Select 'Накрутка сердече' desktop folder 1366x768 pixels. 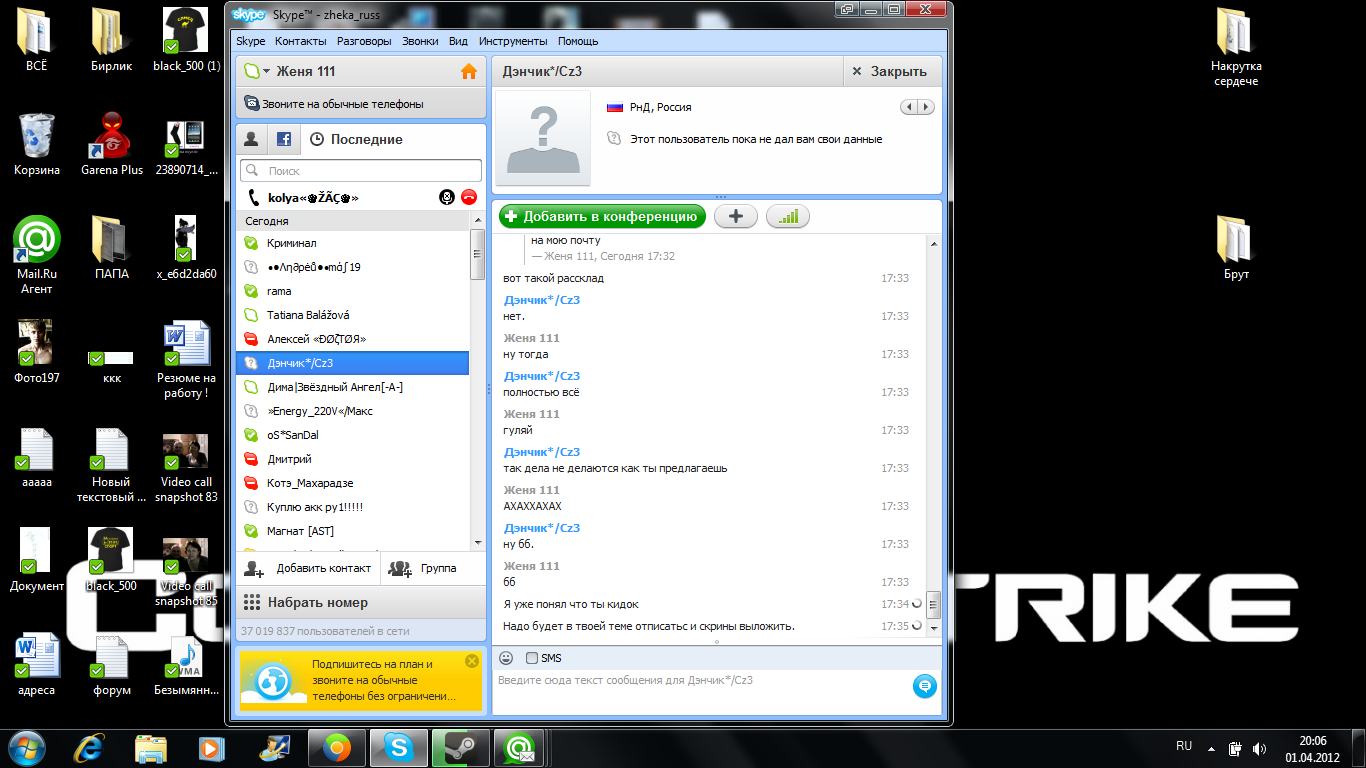click(1236, 47)
